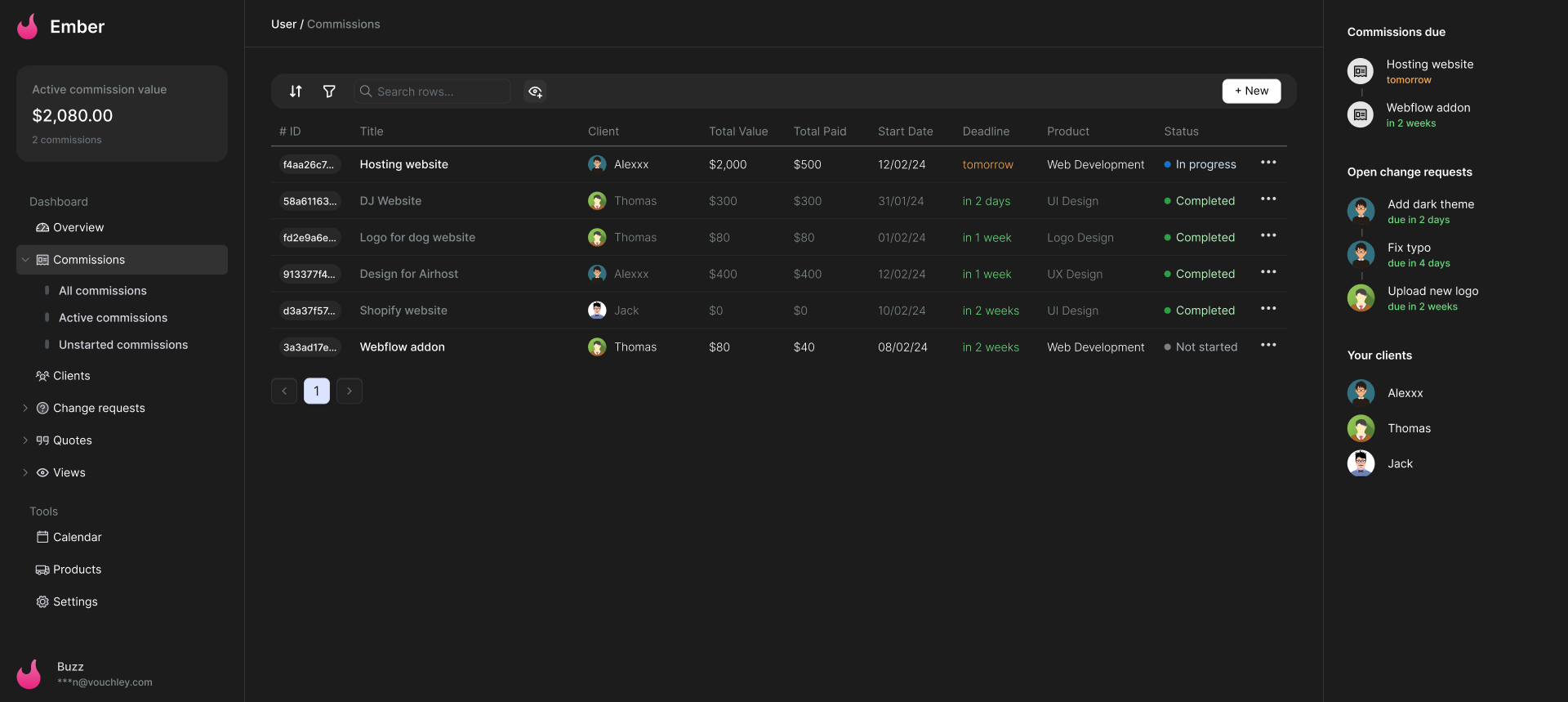Open the filter funnel tool

pos(329,92)
